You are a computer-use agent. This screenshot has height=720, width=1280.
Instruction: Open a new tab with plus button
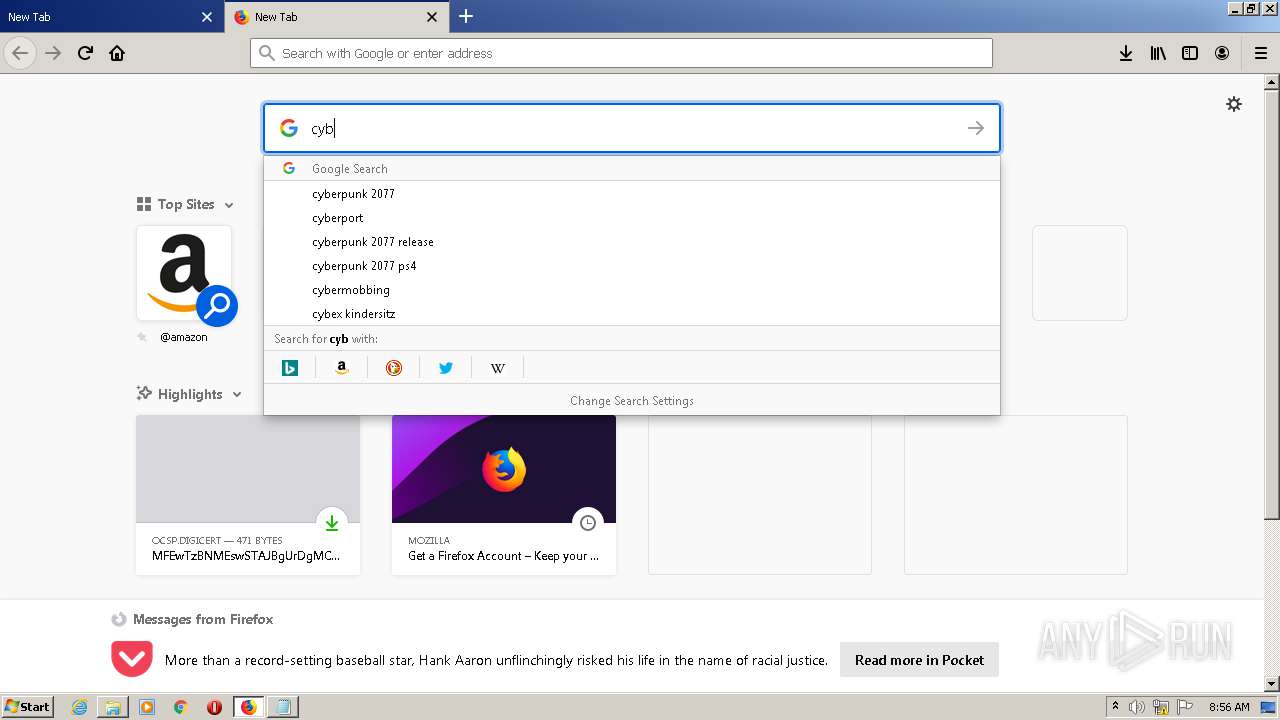pyautogui.click(x=466, y=16)
